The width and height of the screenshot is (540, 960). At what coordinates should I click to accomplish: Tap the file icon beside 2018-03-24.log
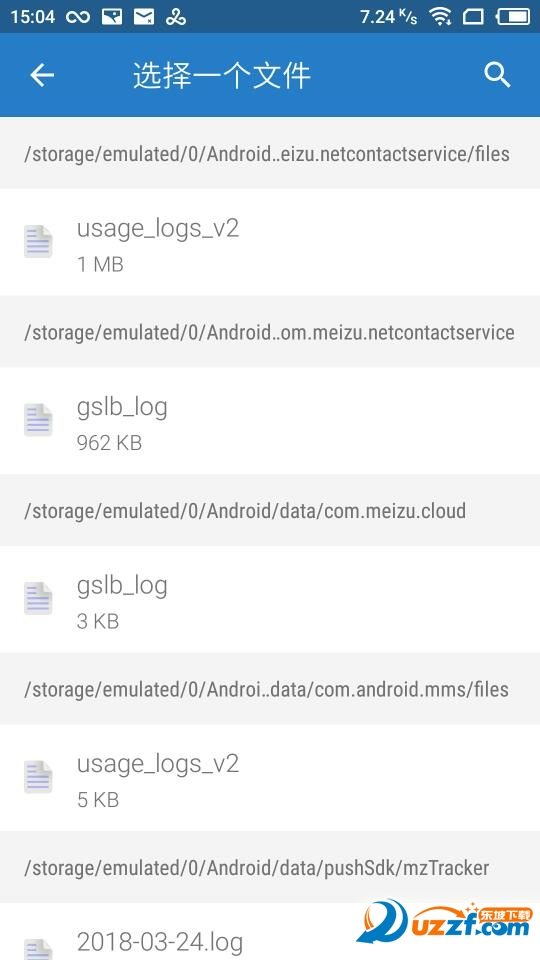click(38, 949)
